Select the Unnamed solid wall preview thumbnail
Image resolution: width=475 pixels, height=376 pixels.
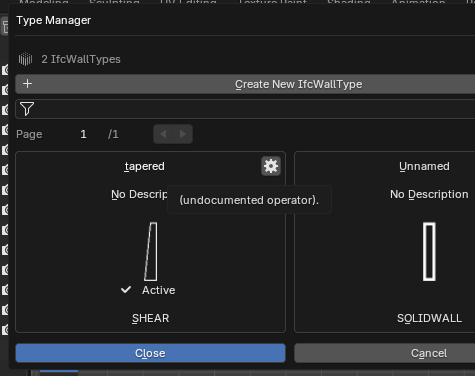[429, 252]
